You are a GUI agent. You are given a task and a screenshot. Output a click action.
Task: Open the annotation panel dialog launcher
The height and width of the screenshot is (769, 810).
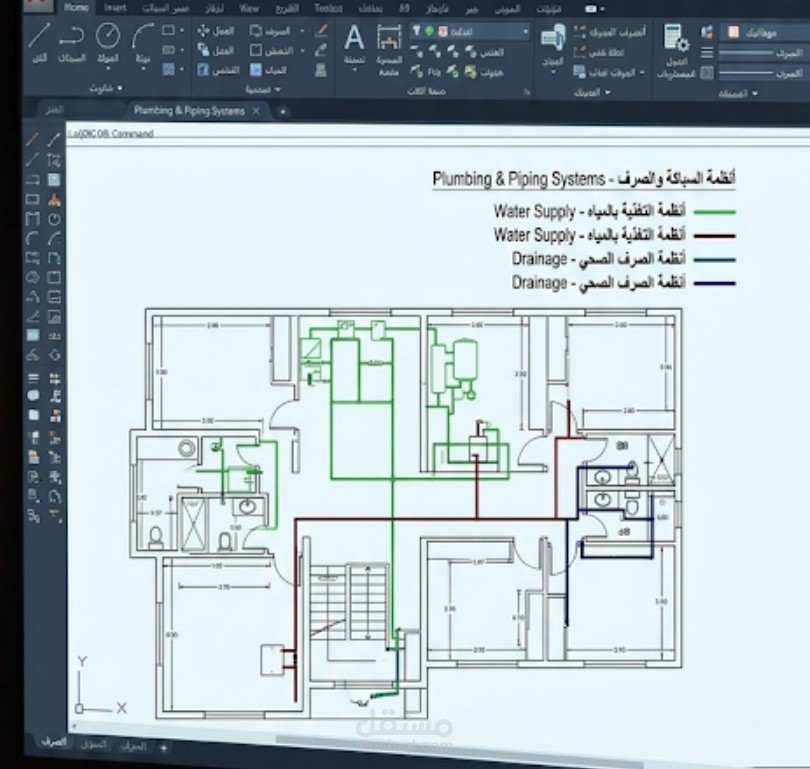pyautogui.click(x=526, y=92)
